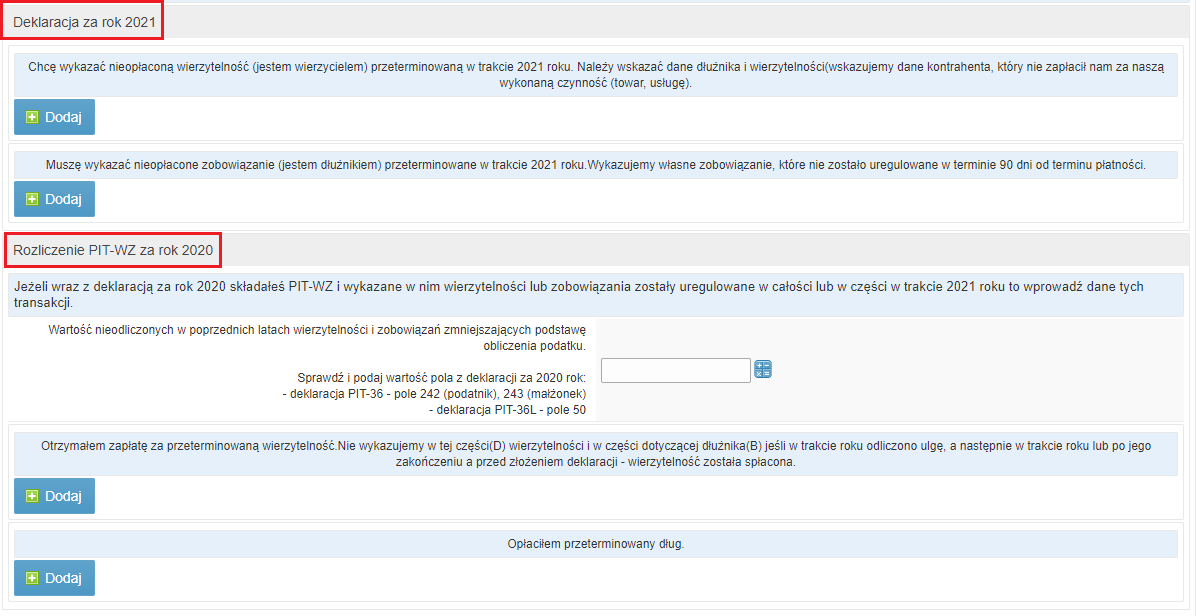The height and width of the screenshot is (616, 1196).
Task: Click Dodaj under the unpaid liability (dłużnik) note
Action: (54, 199)
